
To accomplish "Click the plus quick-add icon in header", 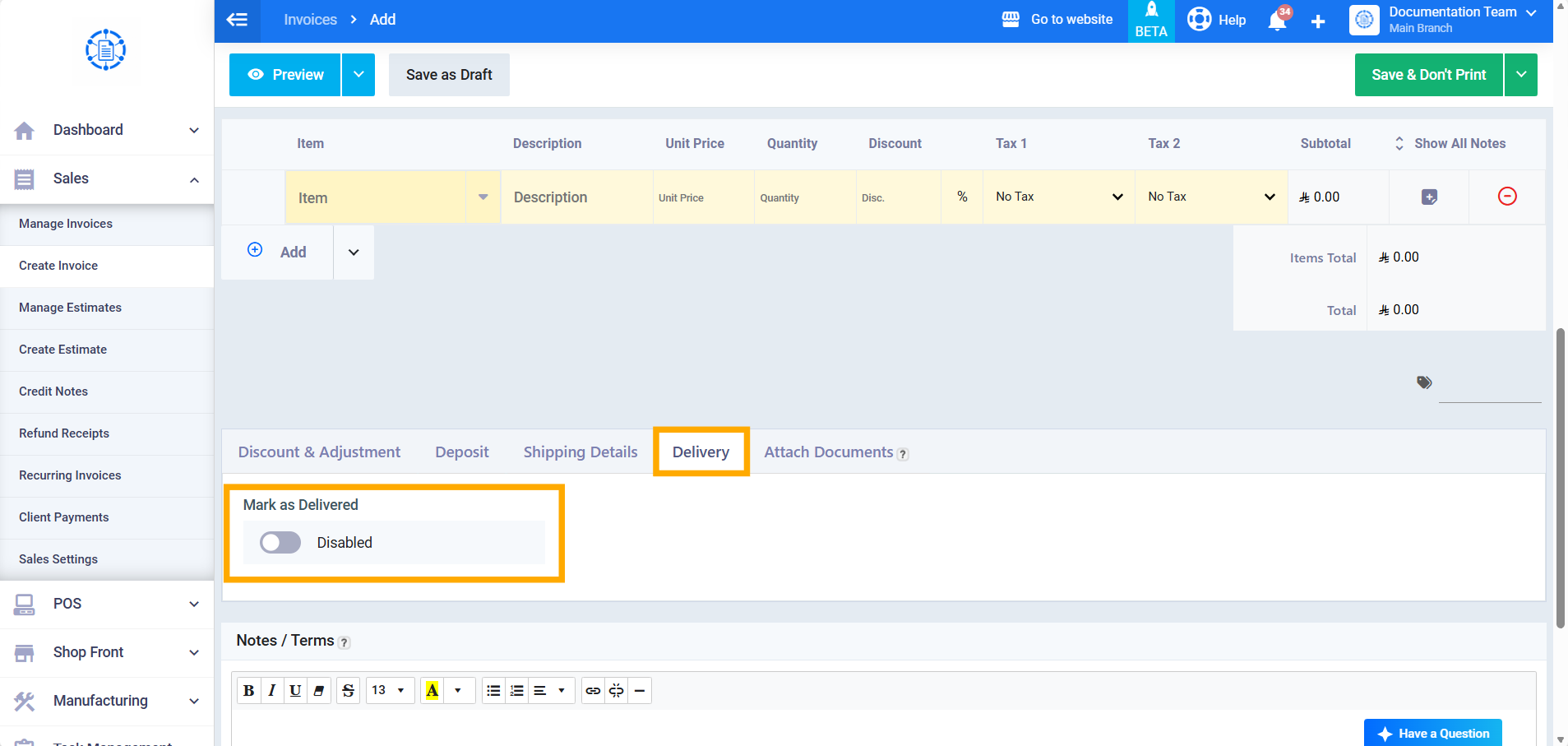I will coord(1318,21).
